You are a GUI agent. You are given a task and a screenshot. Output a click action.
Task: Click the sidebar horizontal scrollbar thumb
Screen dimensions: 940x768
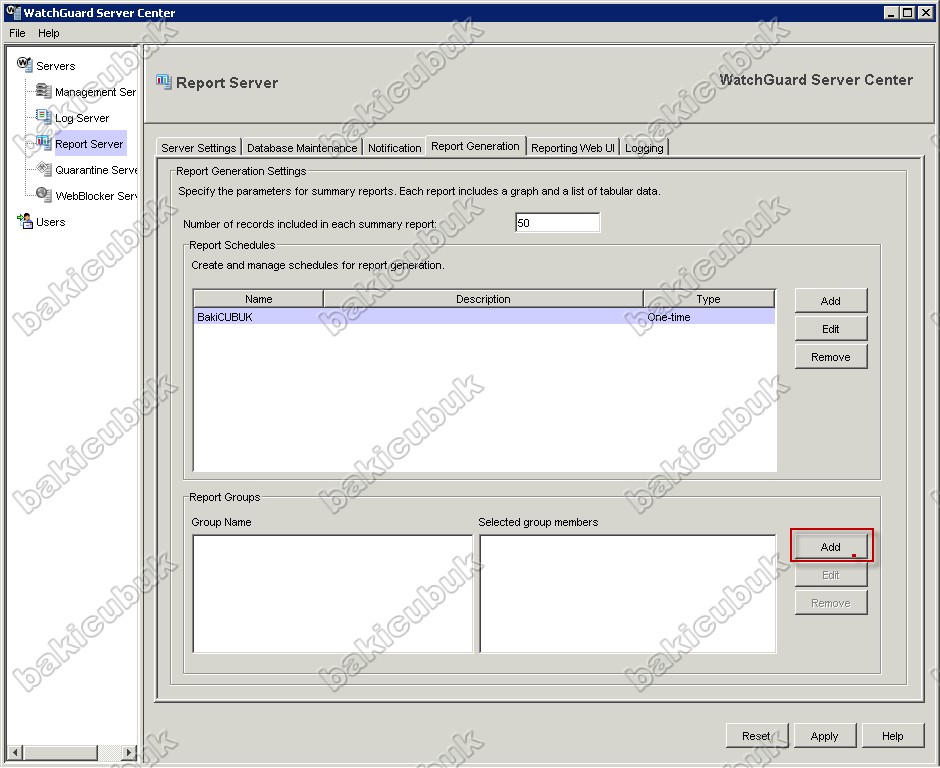[60, 752]
